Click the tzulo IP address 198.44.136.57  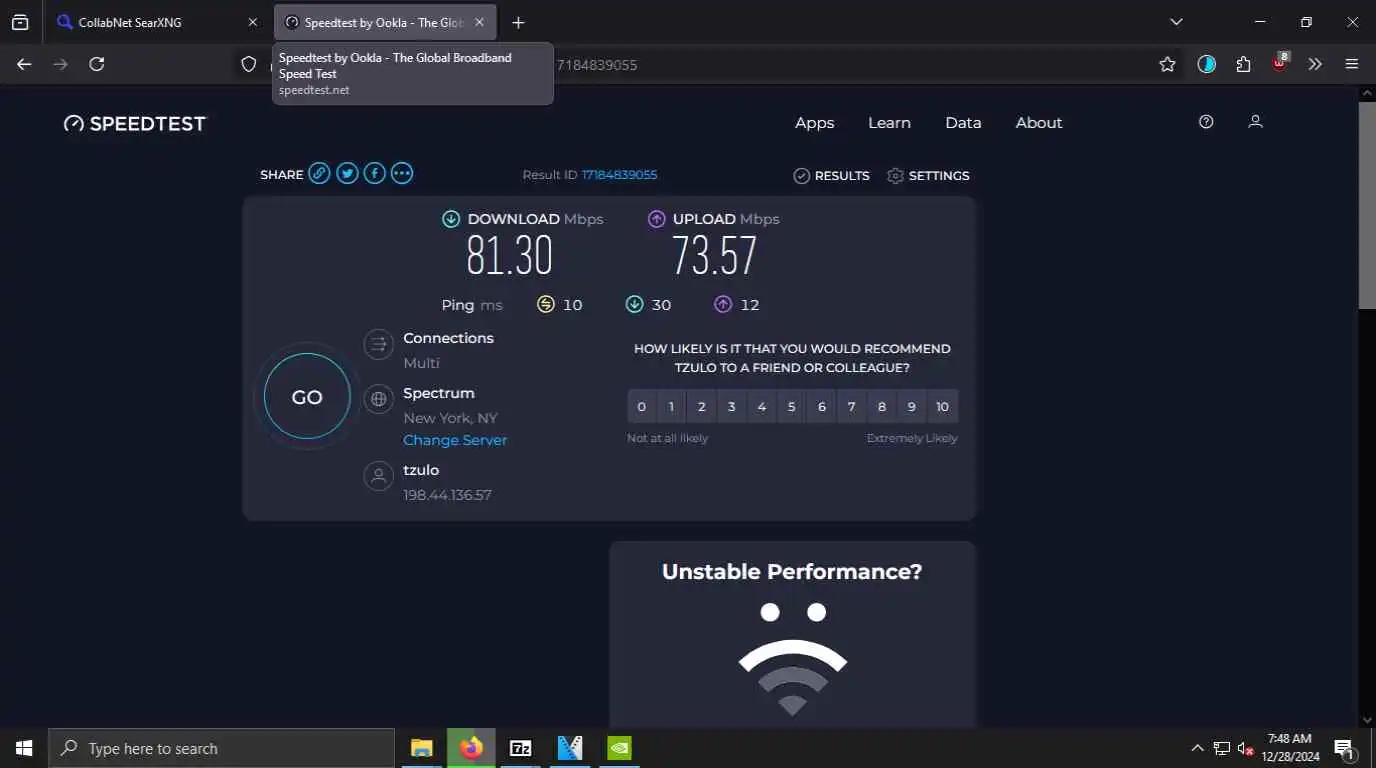click(x=447, y=495)
